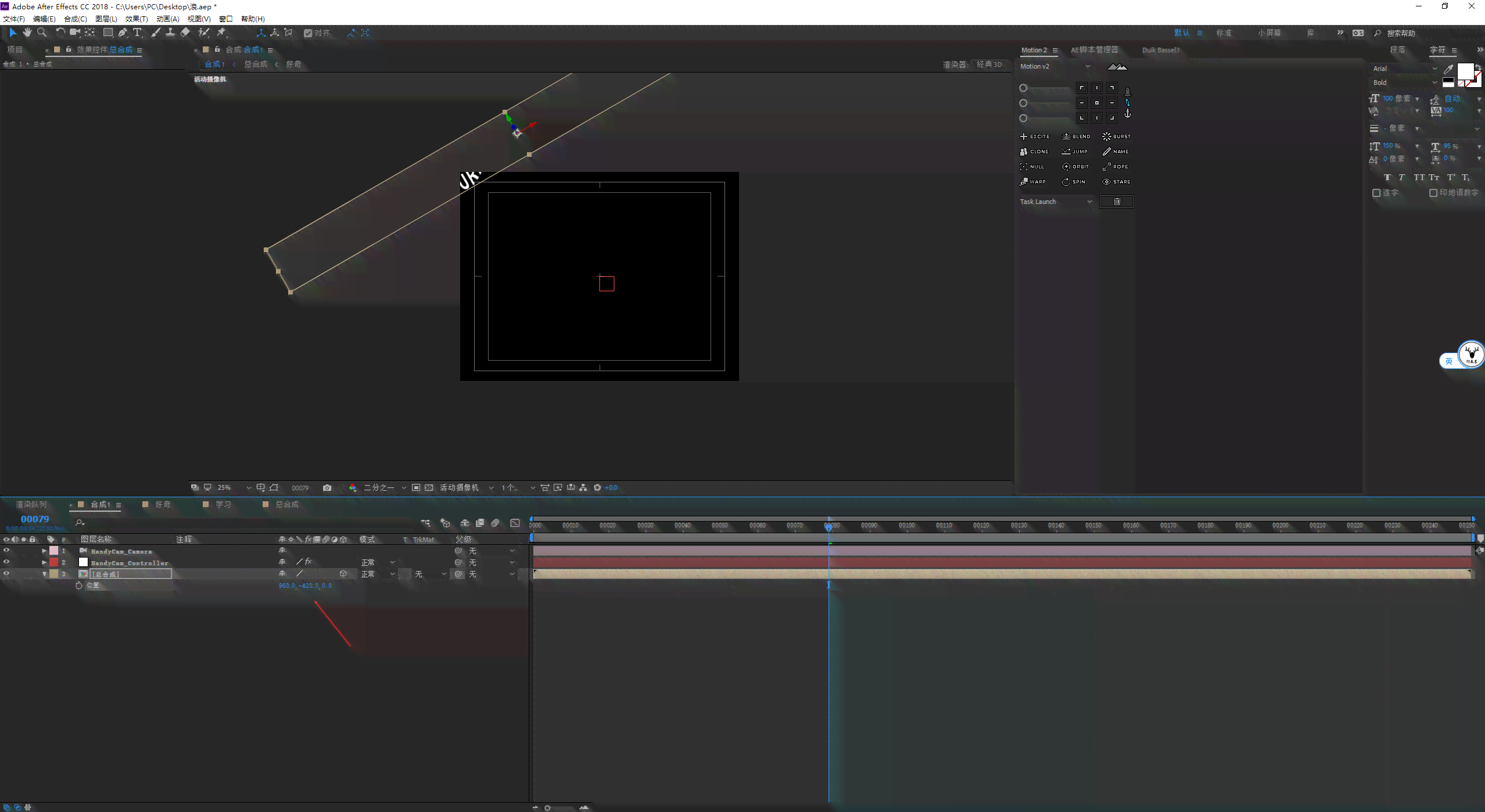The image size is (1485, 812).
Task: Select the Type text tool
Action: [137, 33]
